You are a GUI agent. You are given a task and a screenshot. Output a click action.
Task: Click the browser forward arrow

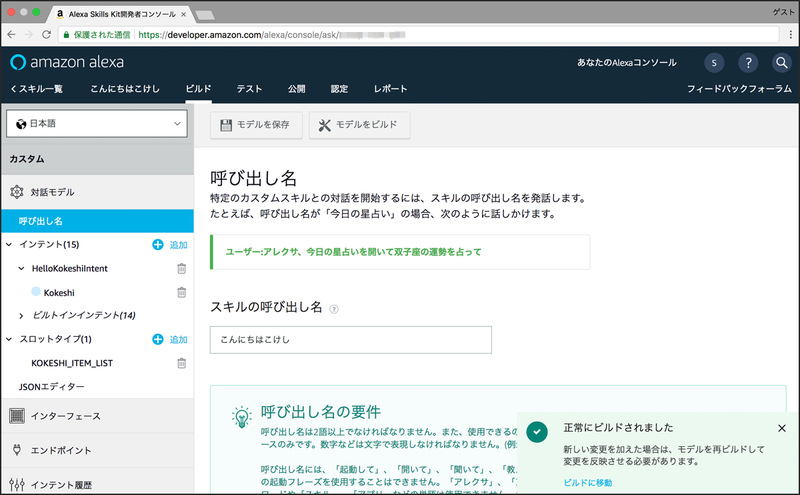[29, 35]
